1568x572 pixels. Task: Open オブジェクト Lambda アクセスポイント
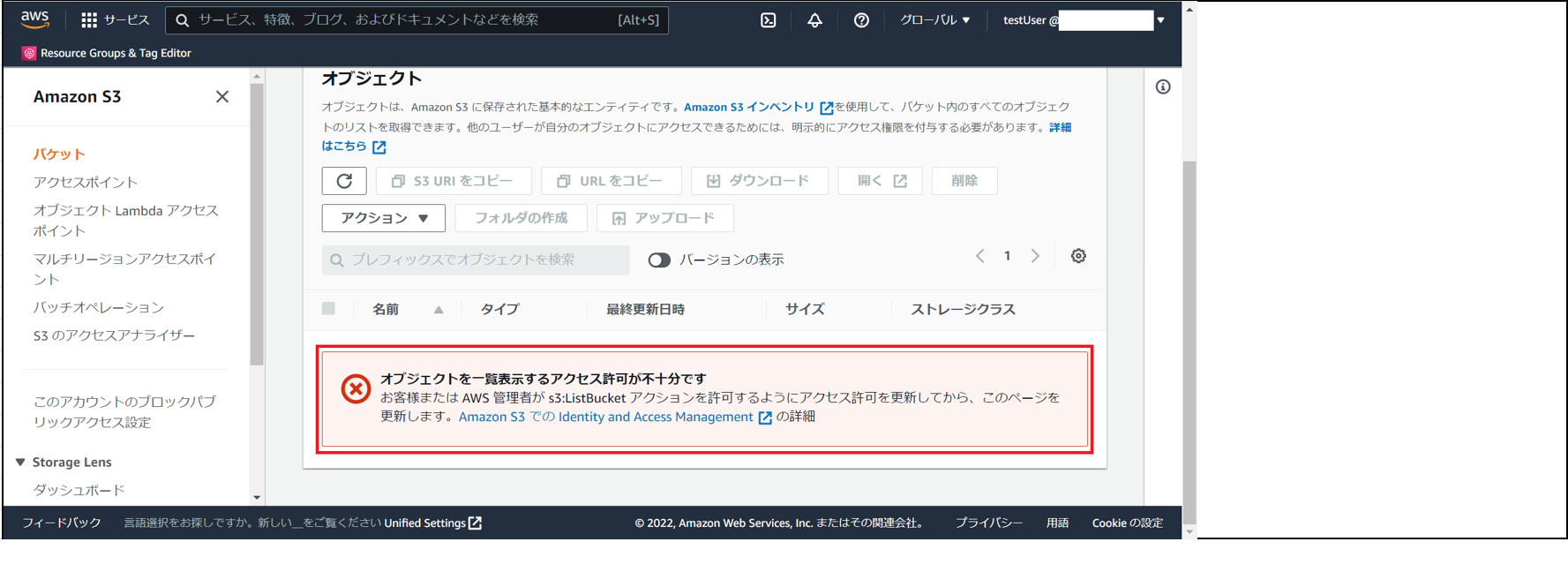(126, 221)
